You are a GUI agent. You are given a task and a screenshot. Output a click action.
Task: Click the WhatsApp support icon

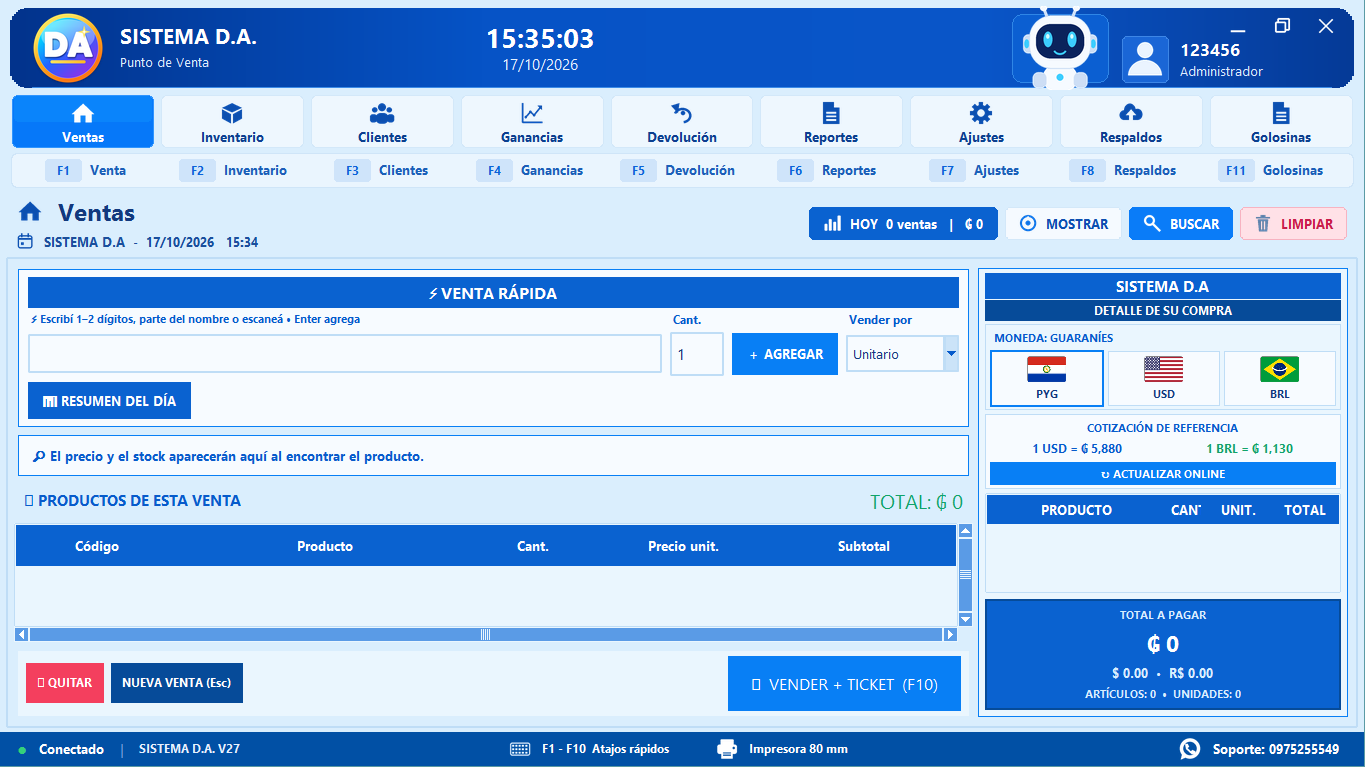[1190, 749]
